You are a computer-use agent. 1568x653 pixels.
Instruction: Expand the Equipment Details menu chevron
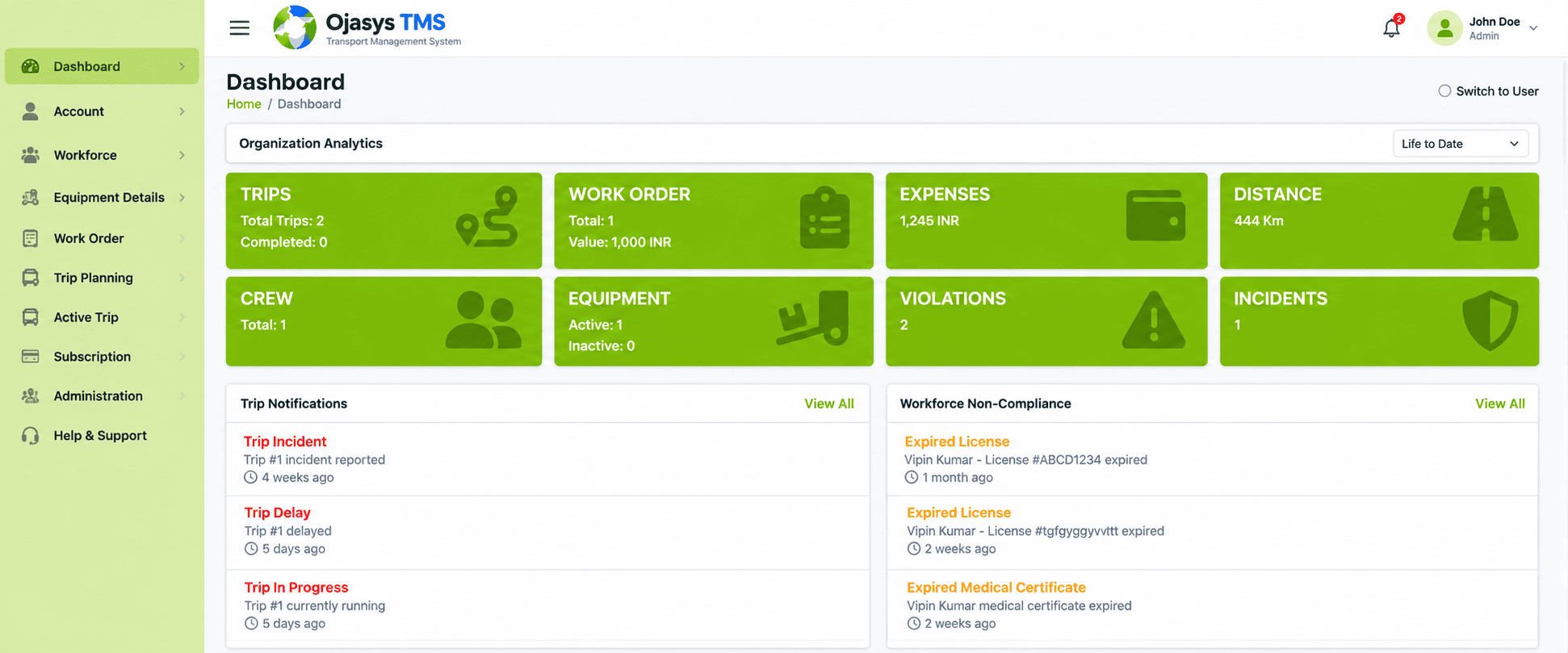[182, 197]
